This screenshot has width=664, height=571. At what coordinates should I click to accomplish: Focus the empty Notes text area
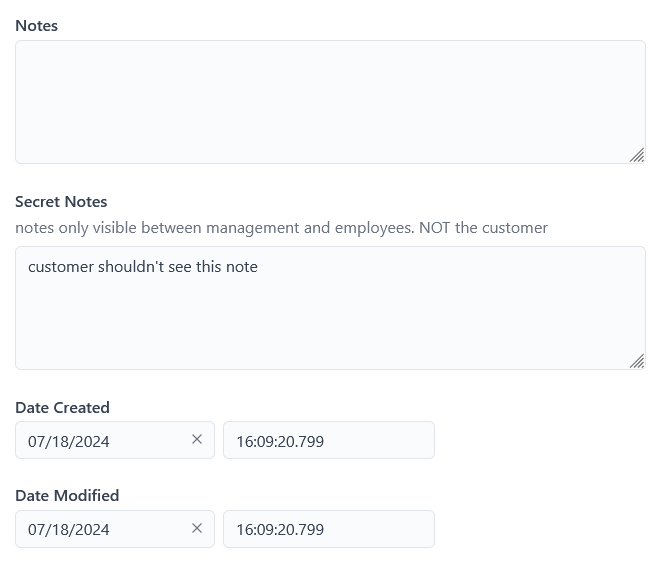(330, 101)
